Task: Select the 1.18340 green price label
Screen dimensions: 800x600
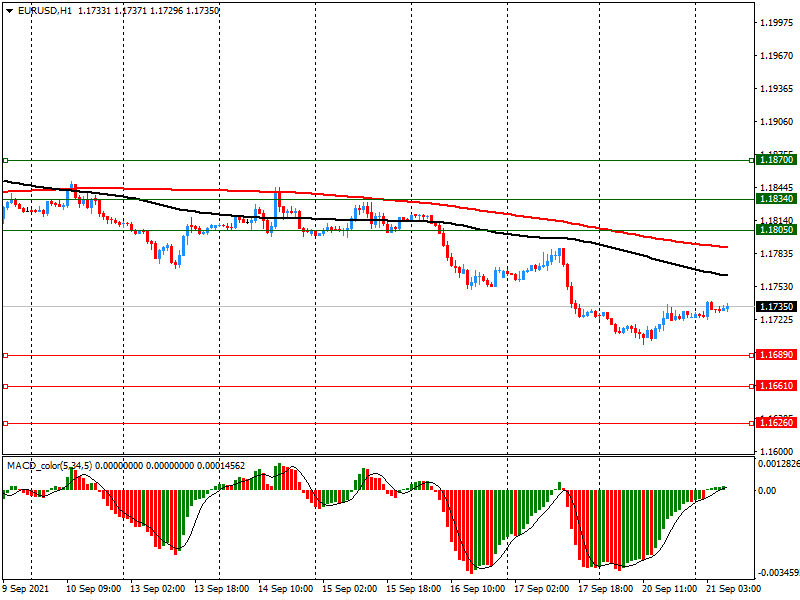Action: pyautogui.click(x=776, y=199)
